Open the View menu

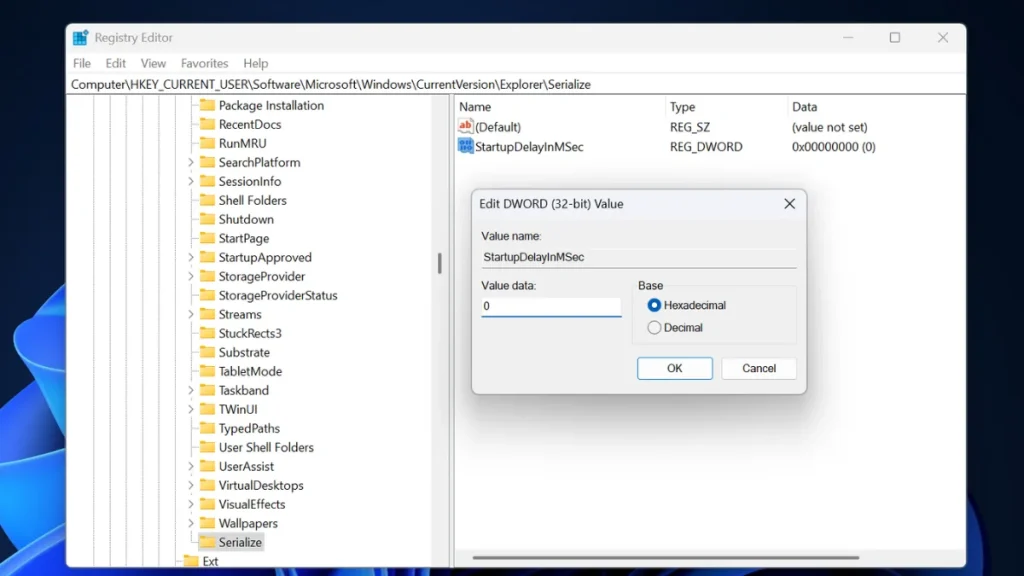pyautogui.click(x=153, y=63)
